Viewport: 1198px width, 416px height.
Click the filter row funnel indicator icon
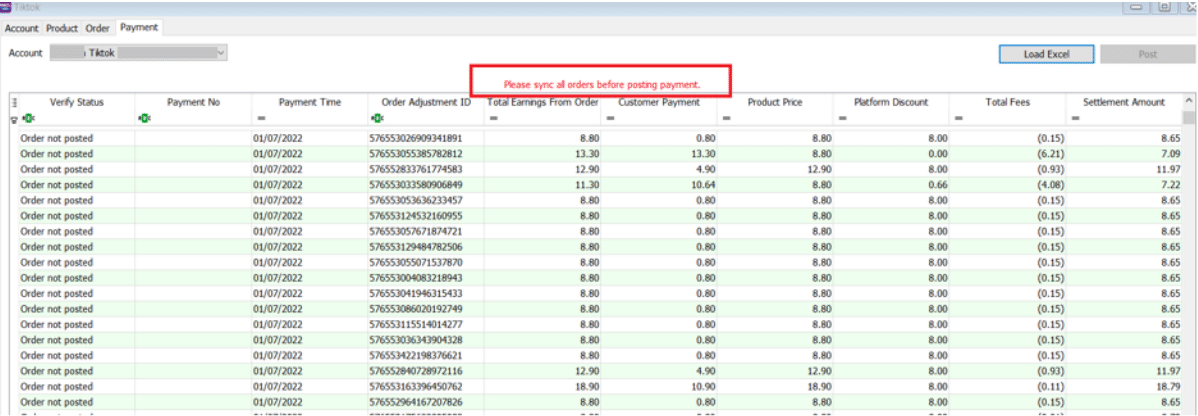[14, 118]
